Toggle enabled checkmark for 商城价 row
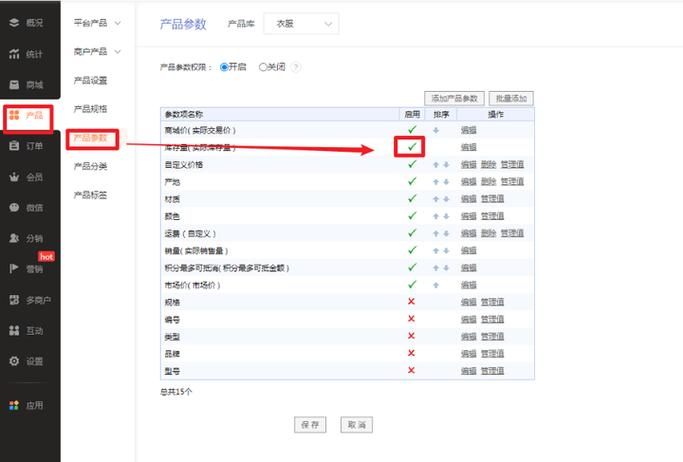Screen dimensions: 683x462 coord(412,129)
